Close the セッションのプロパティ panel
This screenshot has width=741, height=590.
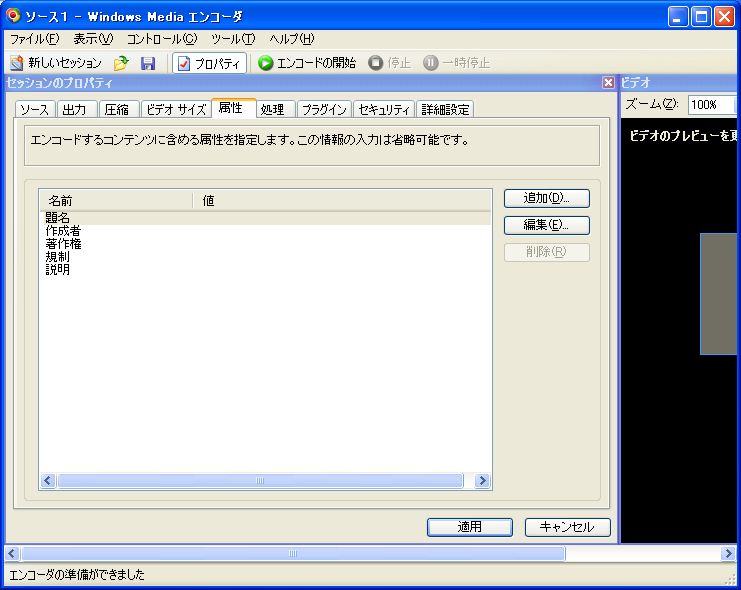click(x=608, y=83)
